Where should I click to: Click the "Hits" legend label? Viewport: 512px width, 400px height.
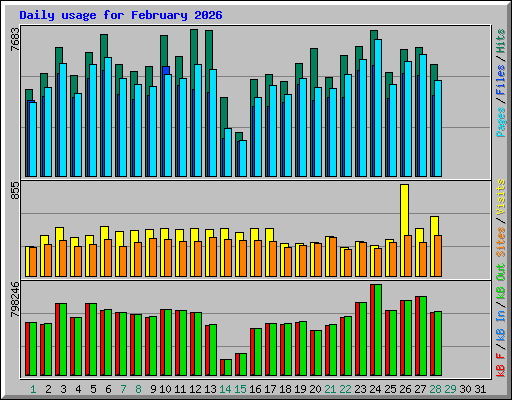coord(501,41)
